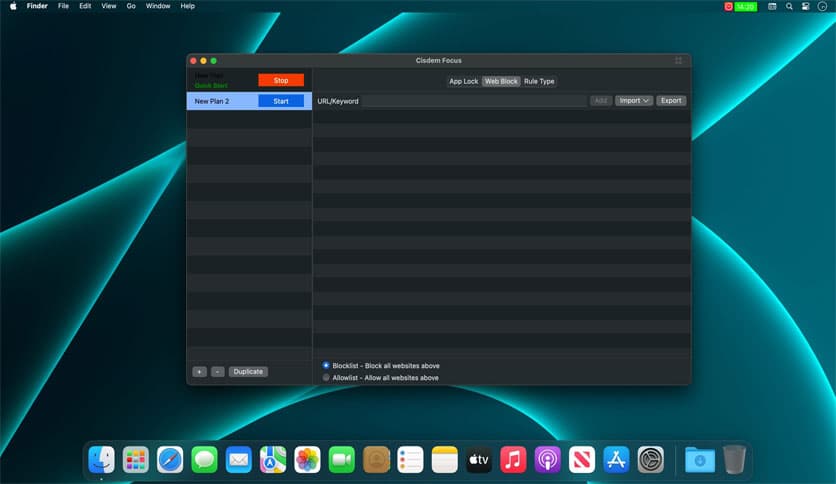Select the Blocklist radio button

tap(326, 365)
